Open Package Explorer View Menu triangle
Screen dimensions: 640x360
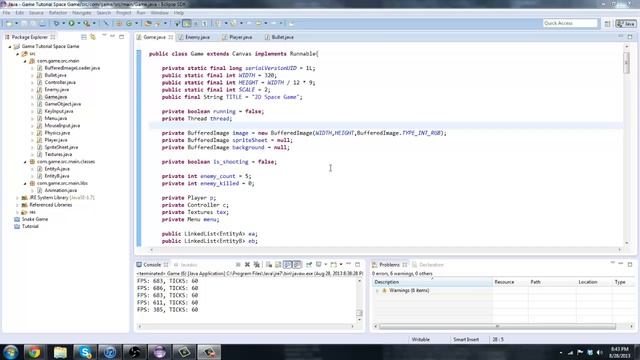pyautogui.click(x=104, y=36)
